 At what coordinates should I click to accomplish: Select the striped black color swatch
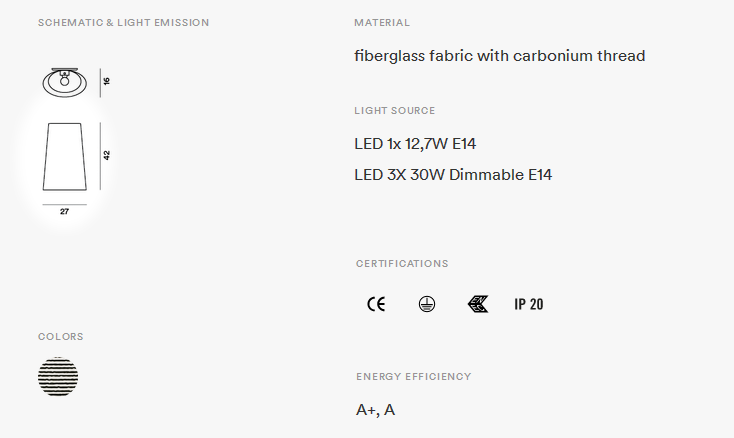click(58, 377)
